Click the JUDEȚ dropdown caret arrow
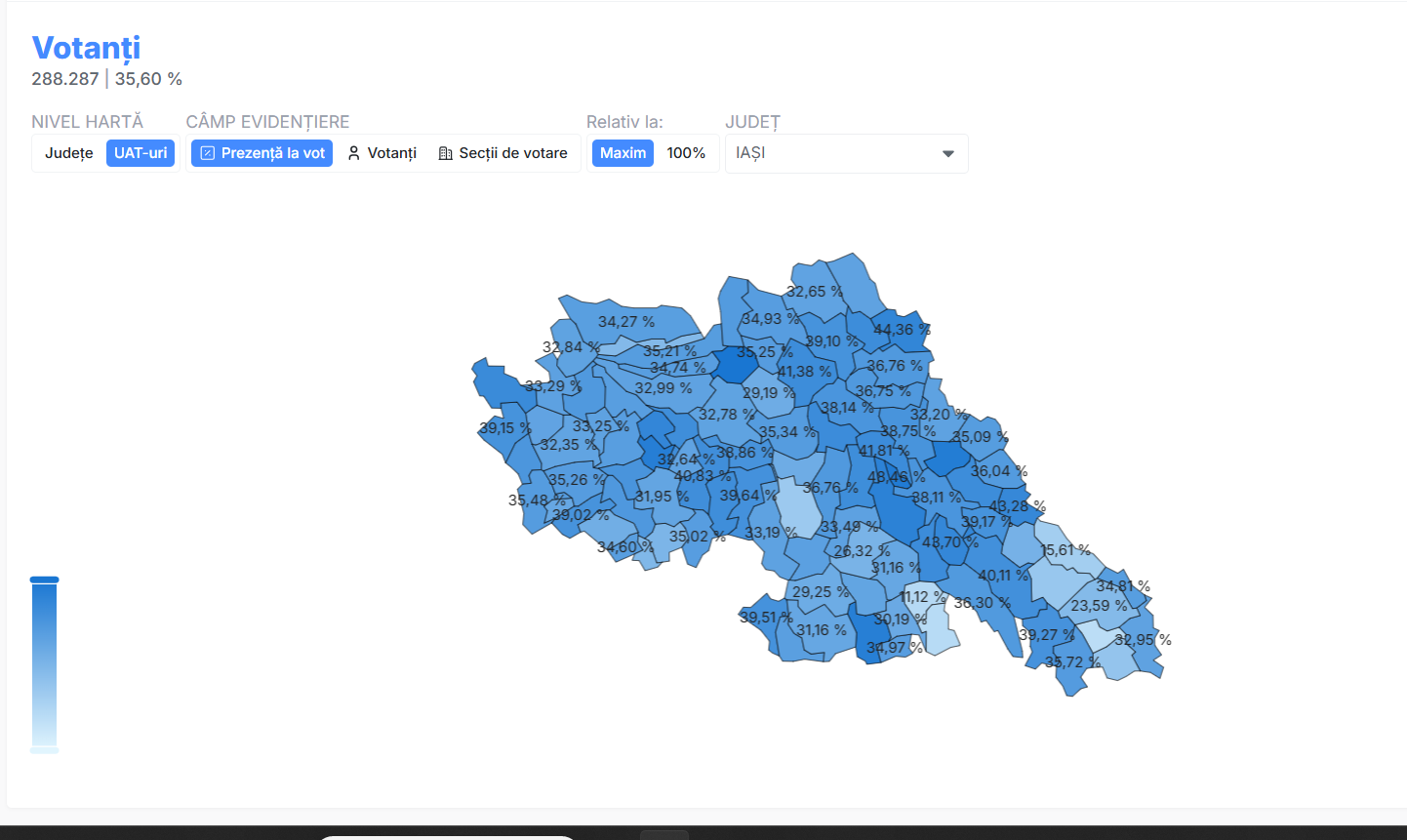Viewport: 1407px width, 840px height. point(947,154)
